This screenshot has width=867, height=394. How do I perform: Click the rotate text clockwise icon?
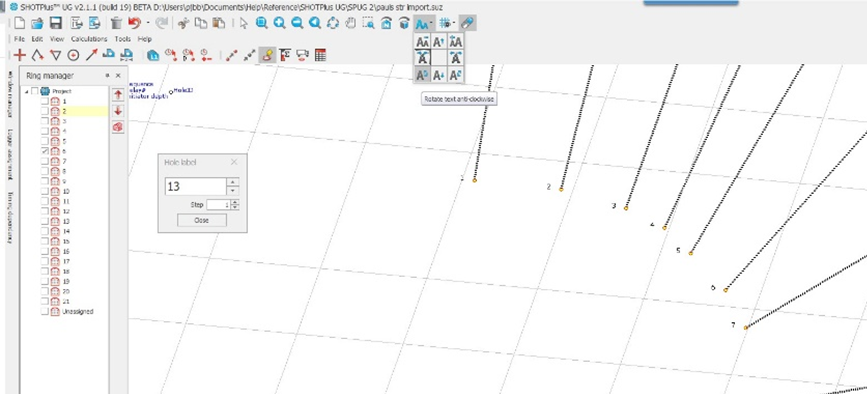pyautogui.click(x=456, y=75)
